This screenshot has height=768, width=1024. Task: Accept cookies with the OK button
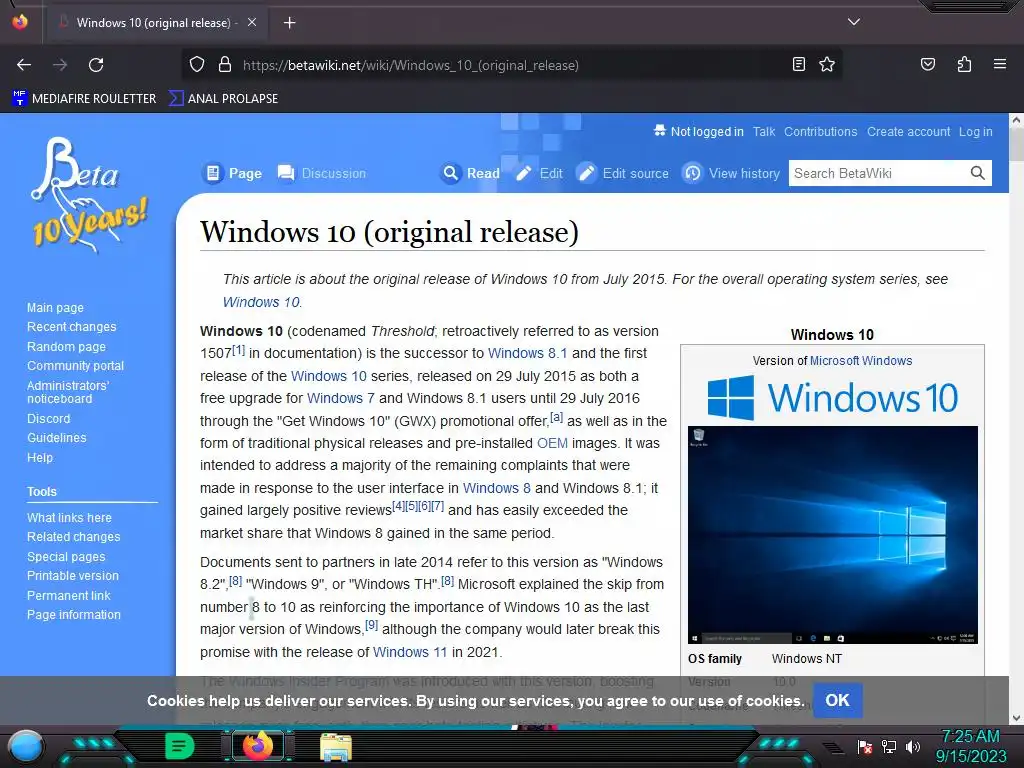(x=837, y=700)
